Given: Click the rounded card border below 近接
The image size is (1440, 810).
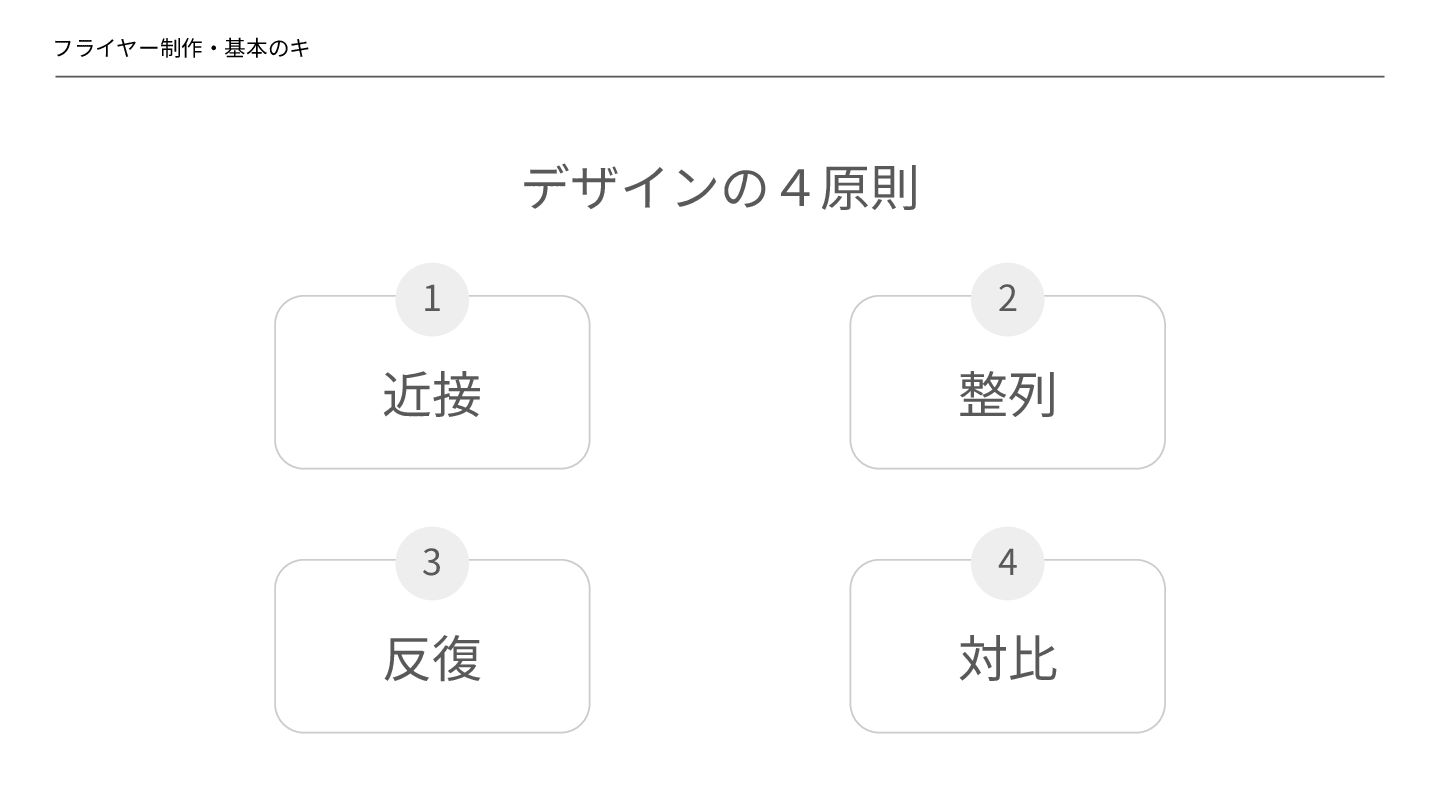Looking at the screenshot, I should pyautogui.click(x=432, y=468).
